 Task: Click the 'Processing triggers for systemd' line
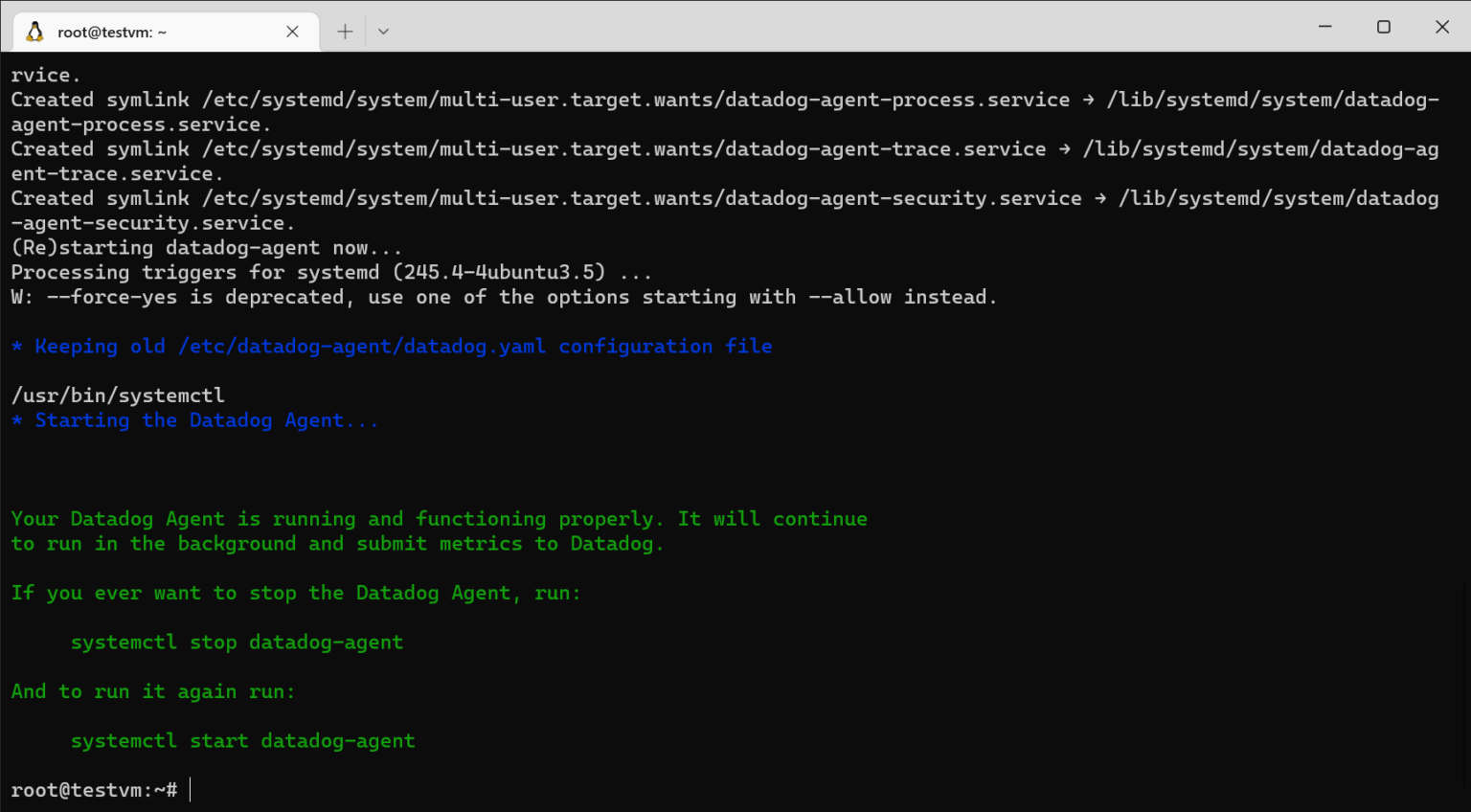click(x=330, y=273)
